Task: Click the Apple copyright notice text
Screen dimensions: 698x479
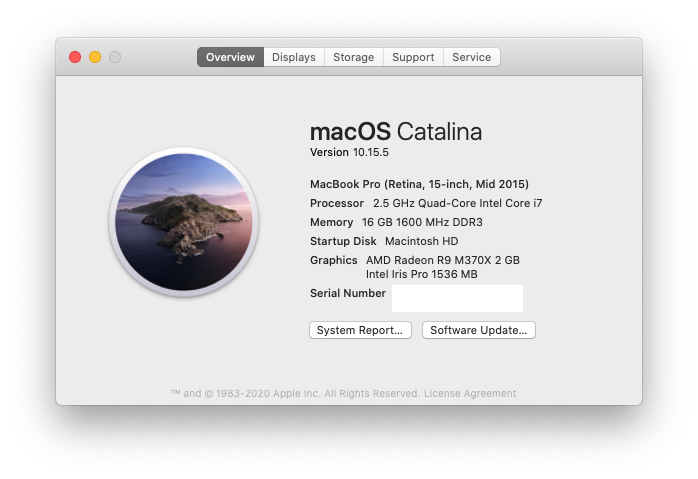Action: click(x=296, y=394)
